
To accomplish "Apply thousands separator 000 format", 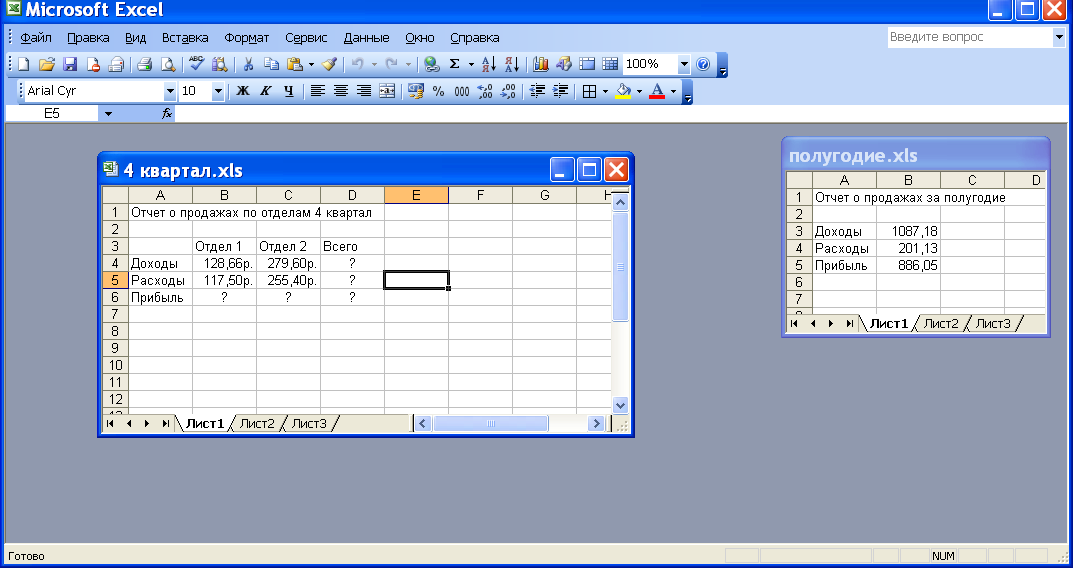I will tap(462, 91).
